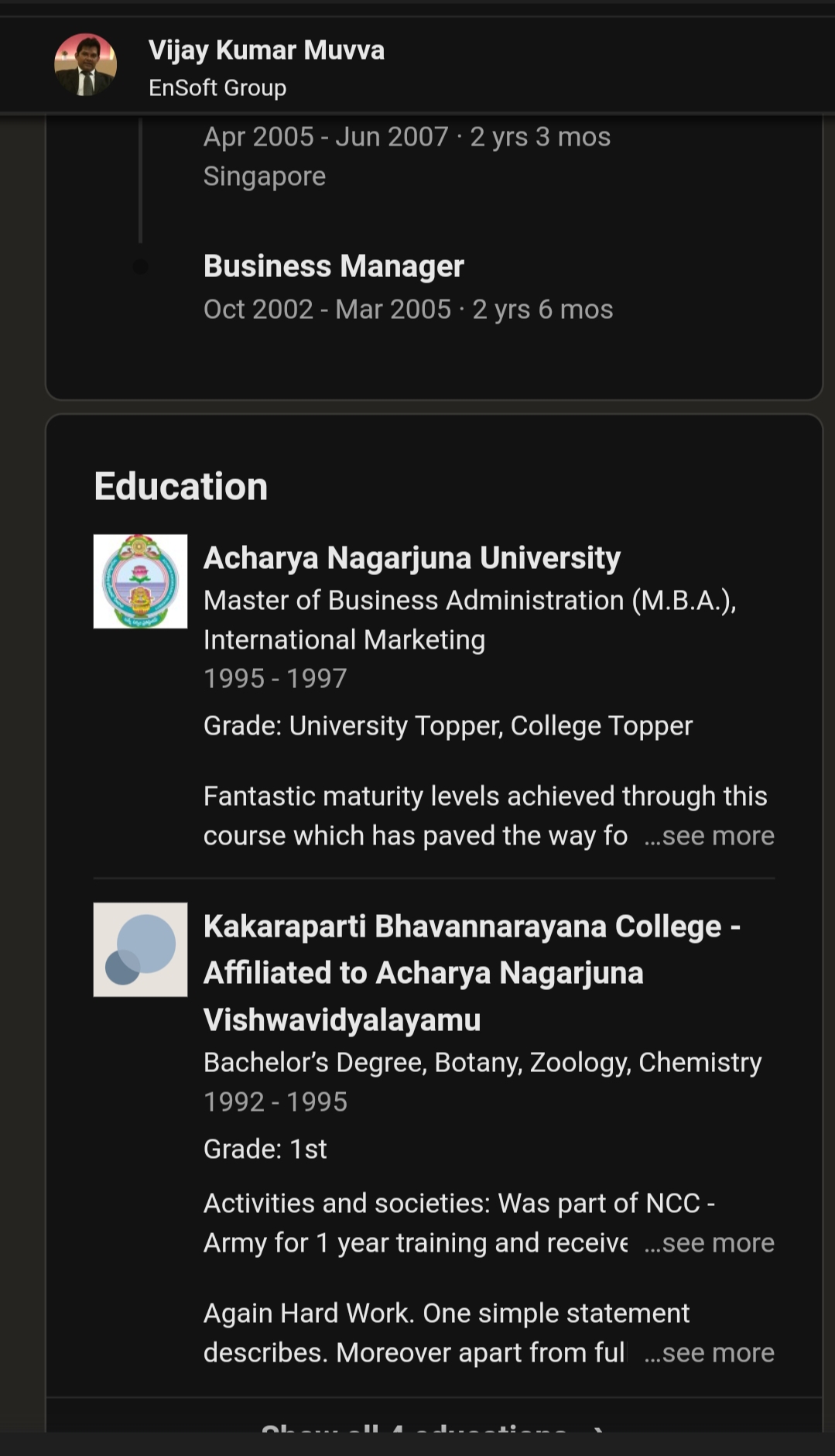Open the Acharya Nagarjuna University logo

(x=140, y=581)
